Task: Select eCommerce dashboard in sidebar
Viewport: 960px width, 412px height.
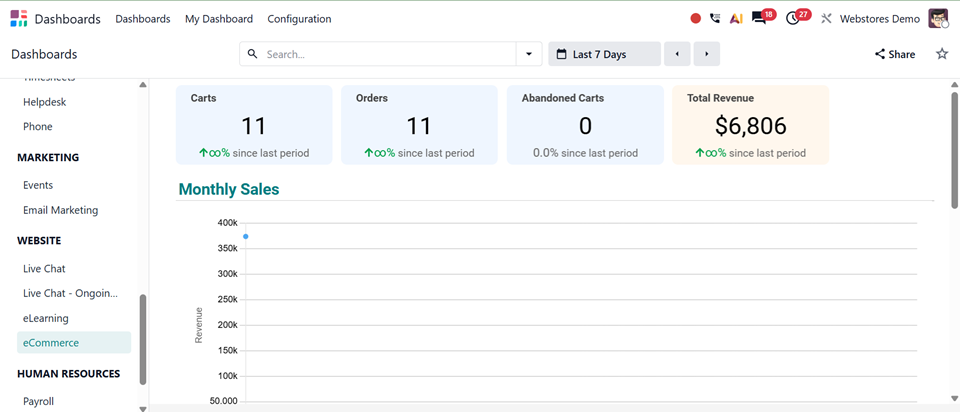Action: pyautogui.click(x=74, y=343)
